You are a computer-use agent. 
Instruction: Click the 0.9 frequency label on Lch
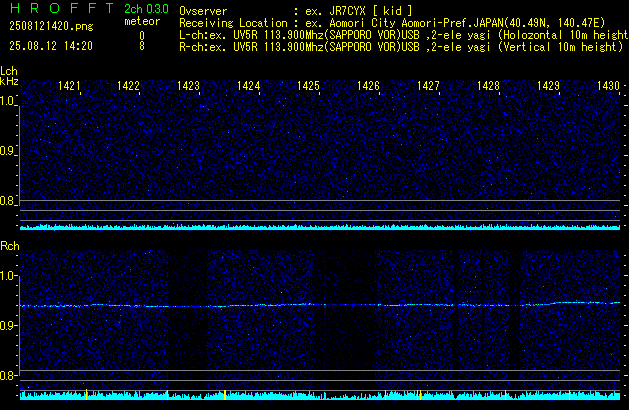point(7,151)
